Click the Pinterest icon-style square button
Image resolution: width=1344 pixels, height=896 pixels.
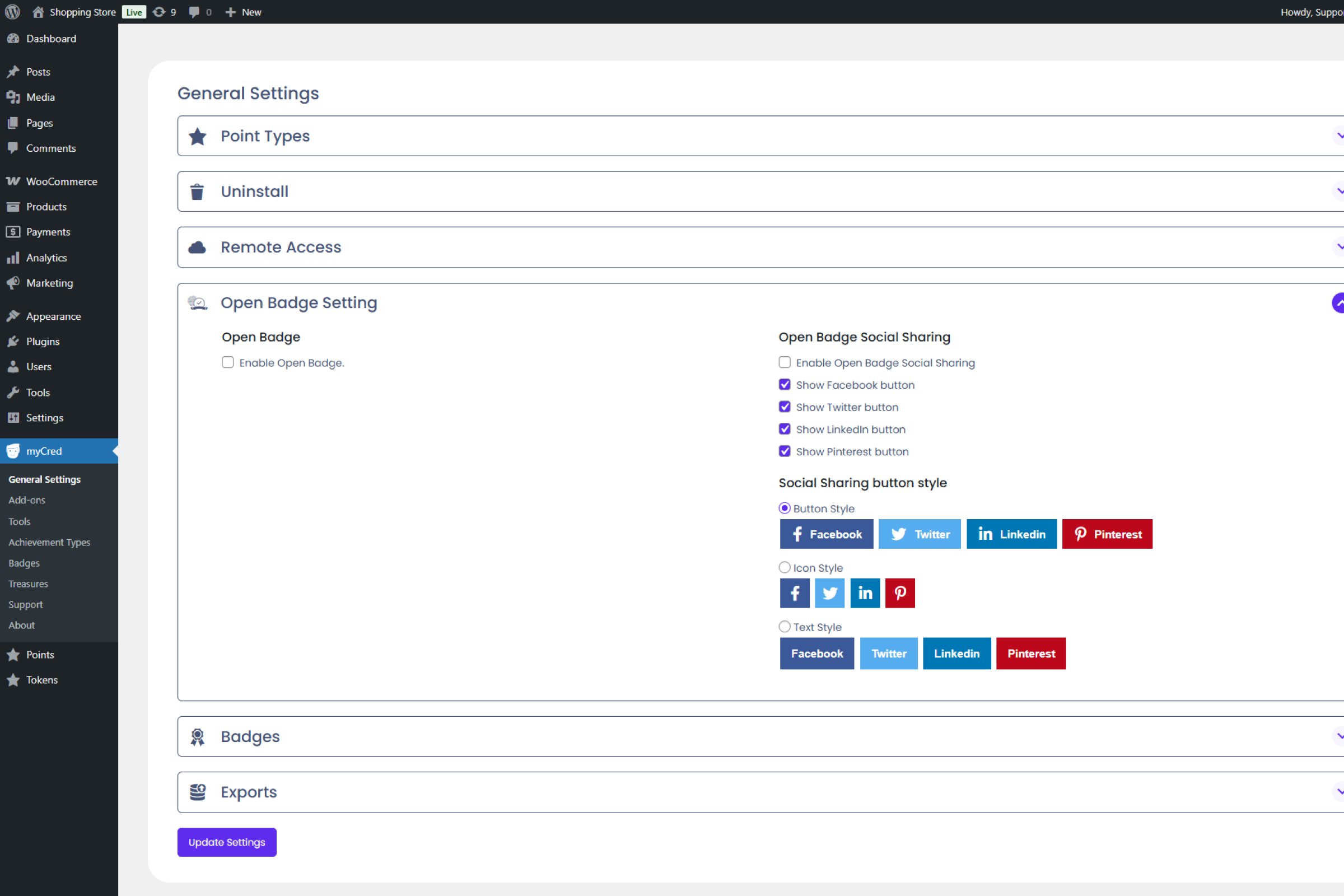(899, 593)
